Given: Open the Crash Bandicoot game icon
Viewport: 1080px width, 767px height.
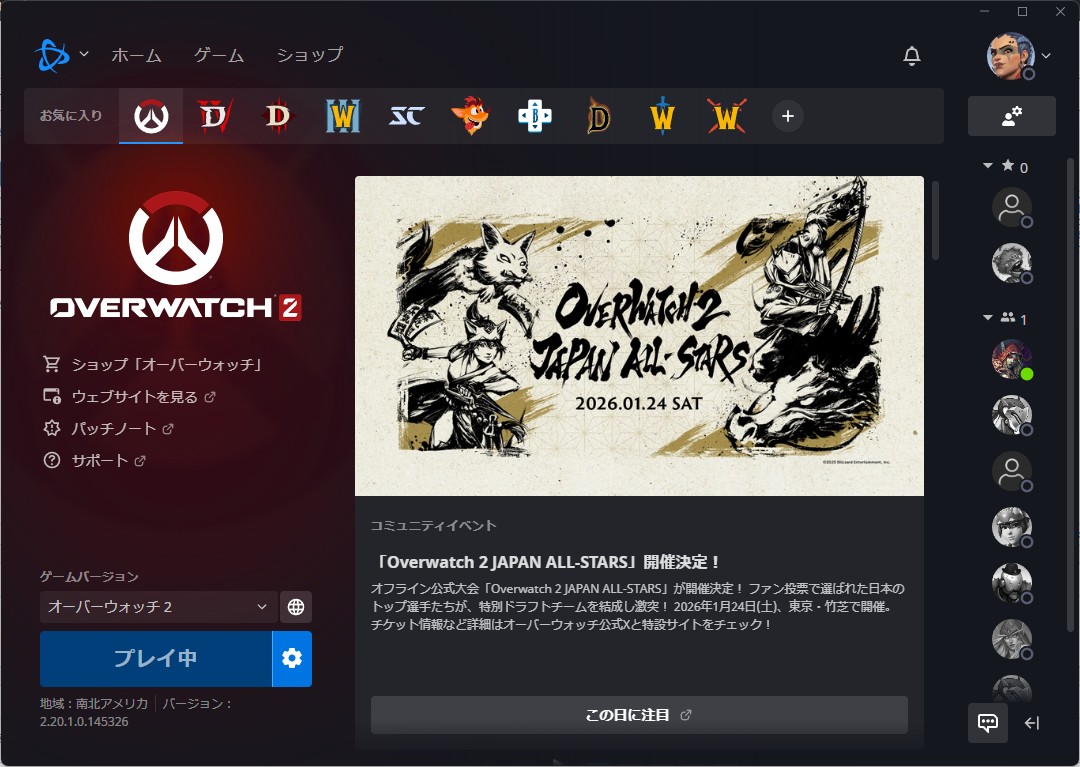Looking at the screenshot, I should pyautogui.click(x=470, y=117).
